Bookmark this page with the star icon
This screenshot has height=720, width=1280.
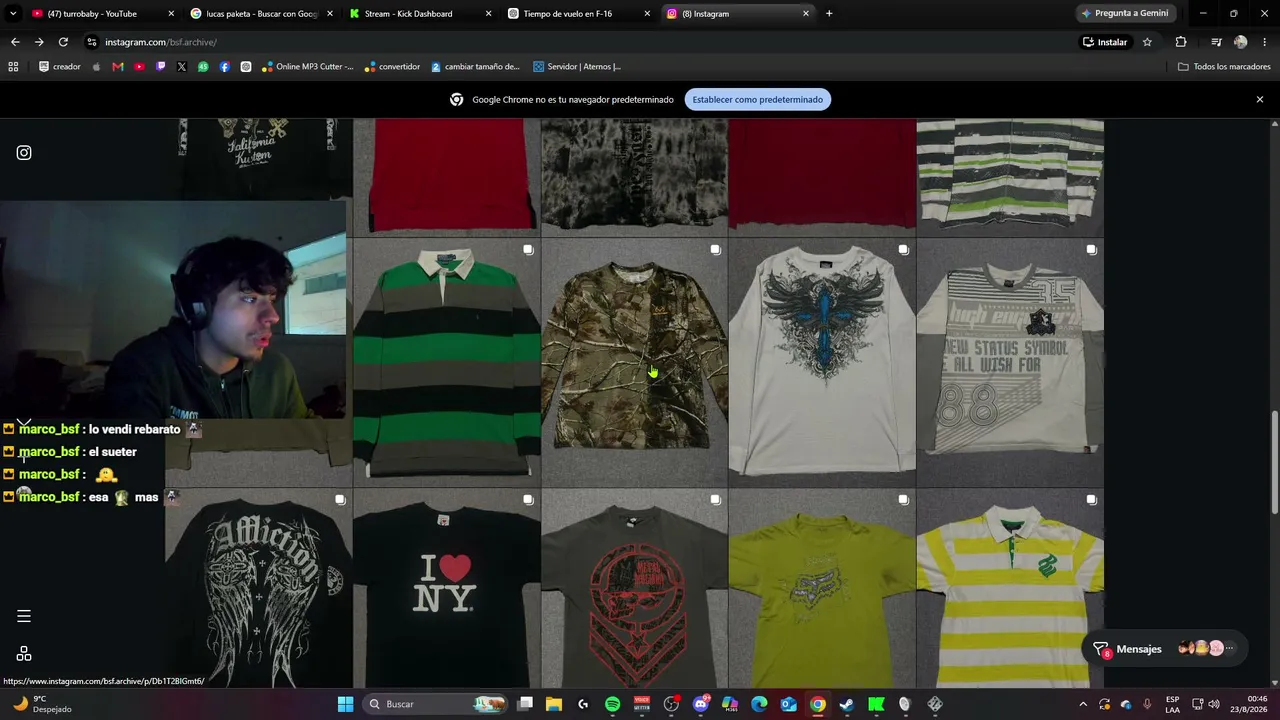pyautogui.click(x=1147, y=42)
